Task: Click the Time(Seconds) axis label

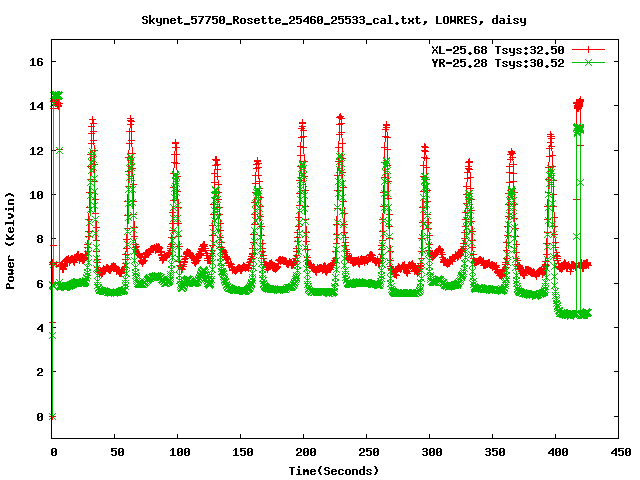Action: [x=334, y=471]
